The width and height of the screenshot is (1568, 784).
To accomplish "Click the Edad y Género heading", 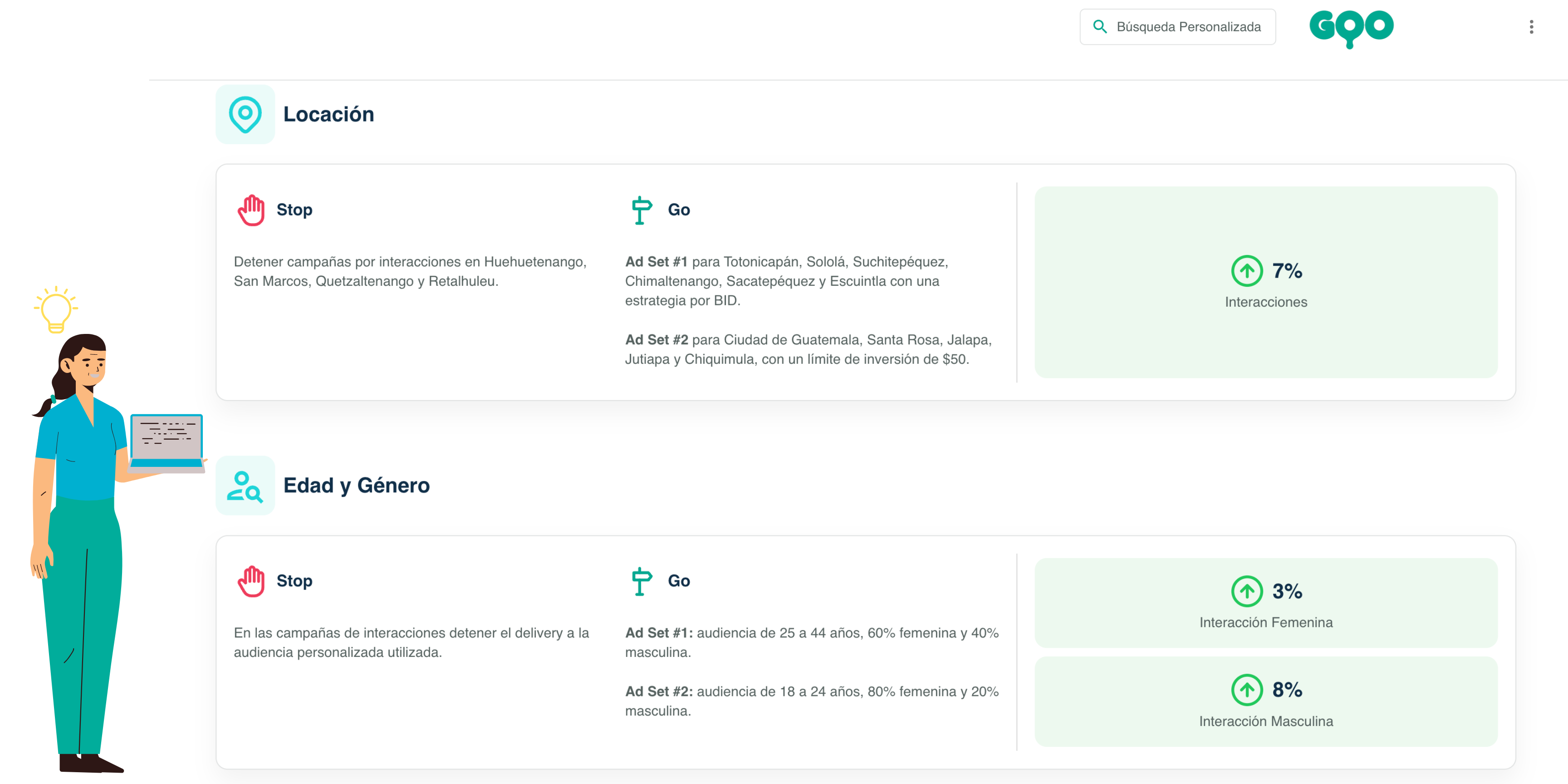I will click(x=357, y=486).
